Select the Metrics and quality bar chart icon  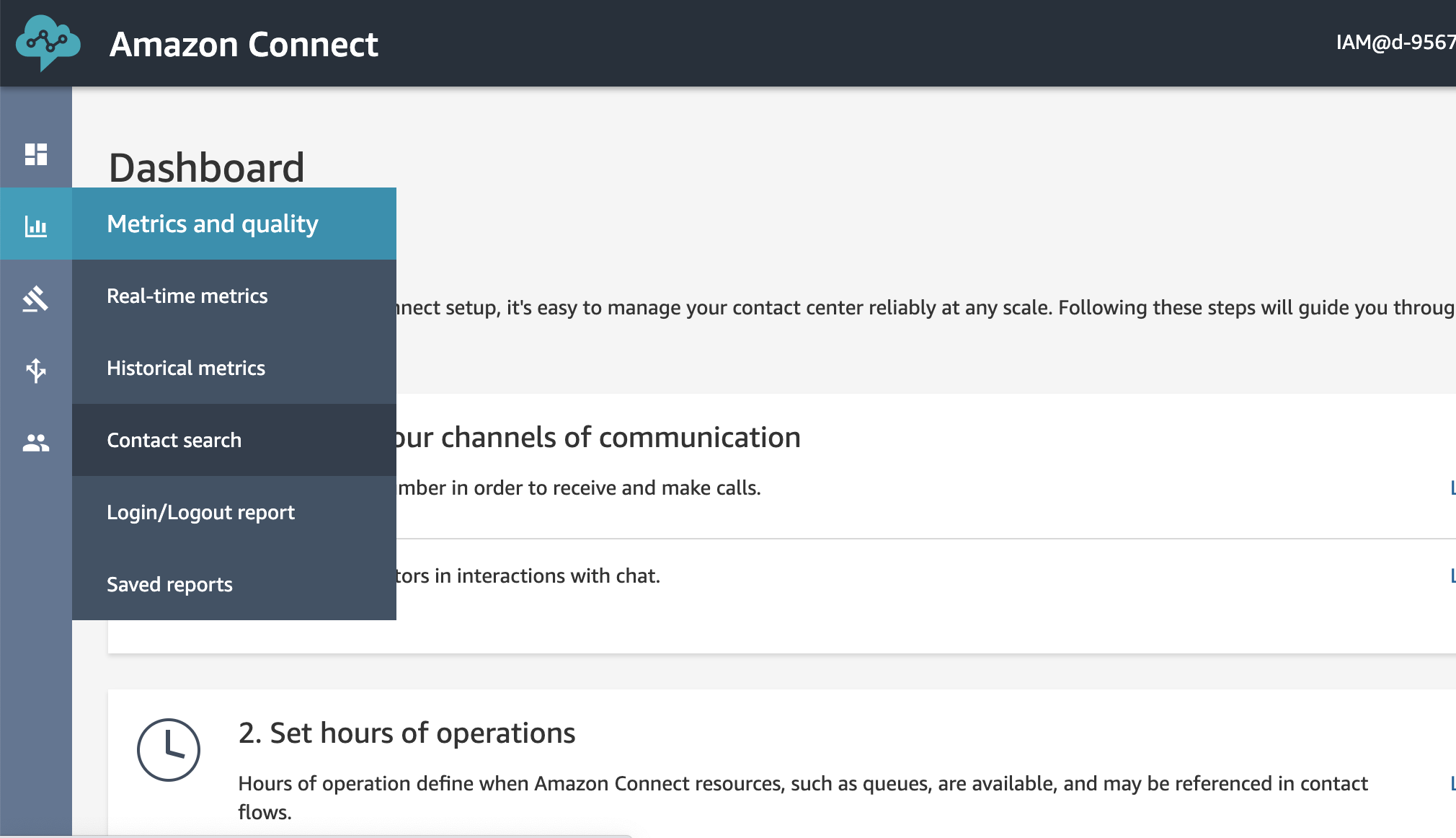[36, 226]
